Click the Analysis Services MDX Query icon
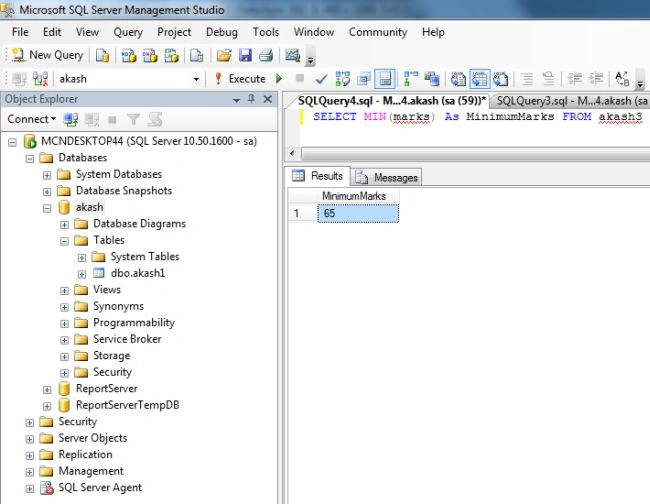This screenshot has height=504, width=650. [129, 55]
